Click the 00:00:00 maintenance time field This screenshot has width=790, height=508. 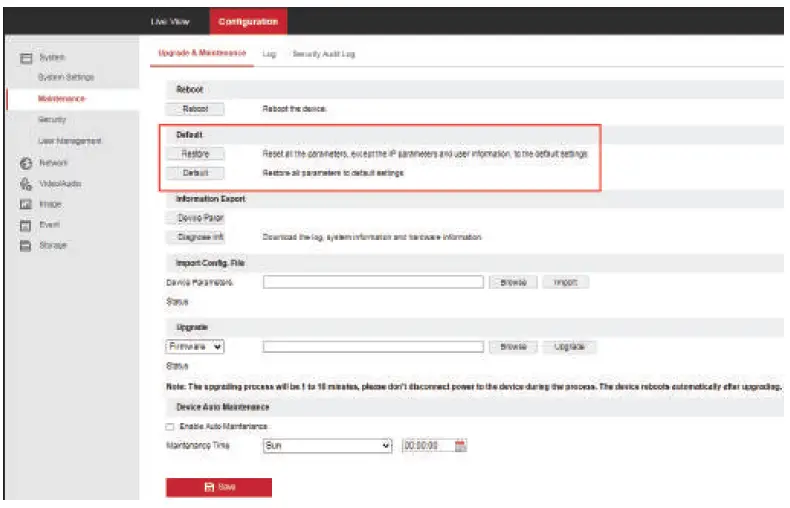coord(428,446)
